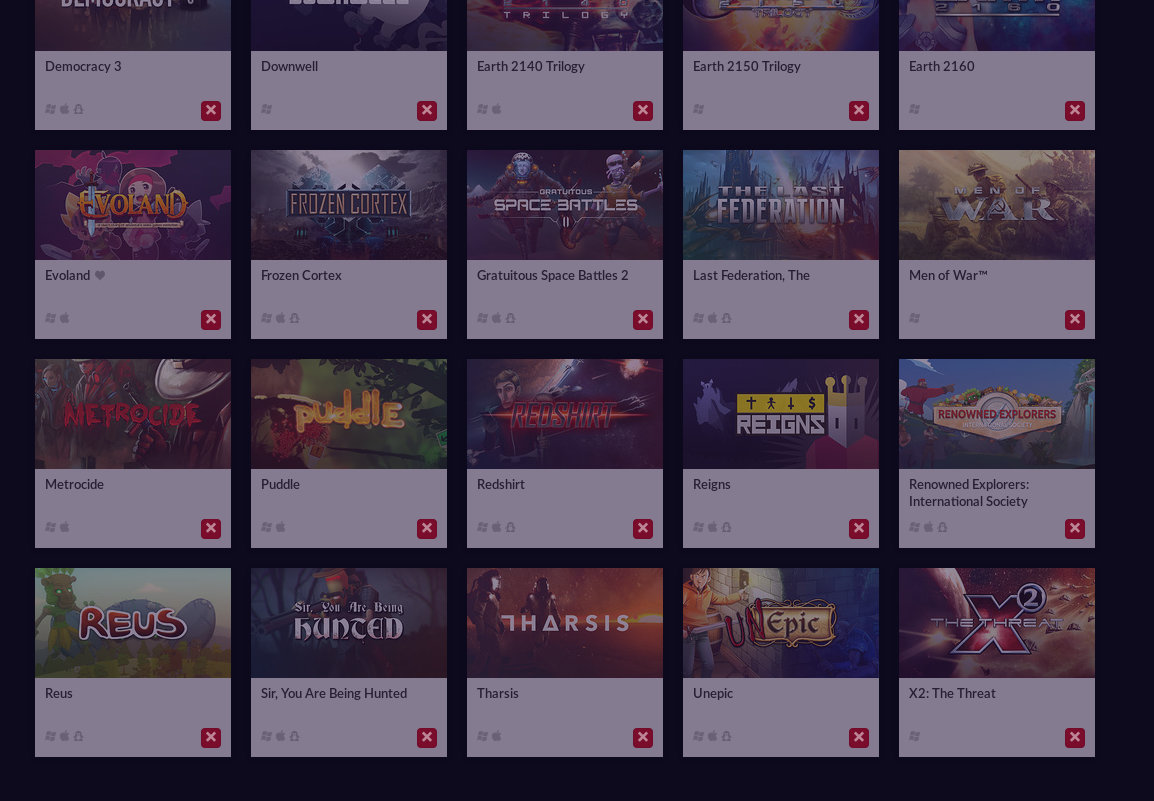The height and width of the screenshot is (801, 1154).
Task: Remove Downwell using the red X button
Action: tap(427, 110)
